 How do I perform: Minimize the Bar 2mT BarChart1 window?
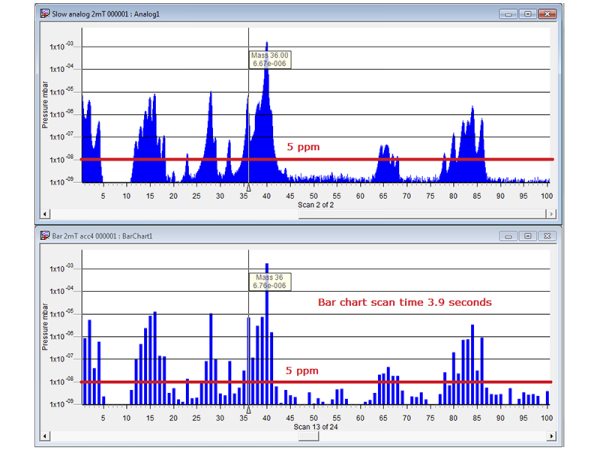point(508,237)
